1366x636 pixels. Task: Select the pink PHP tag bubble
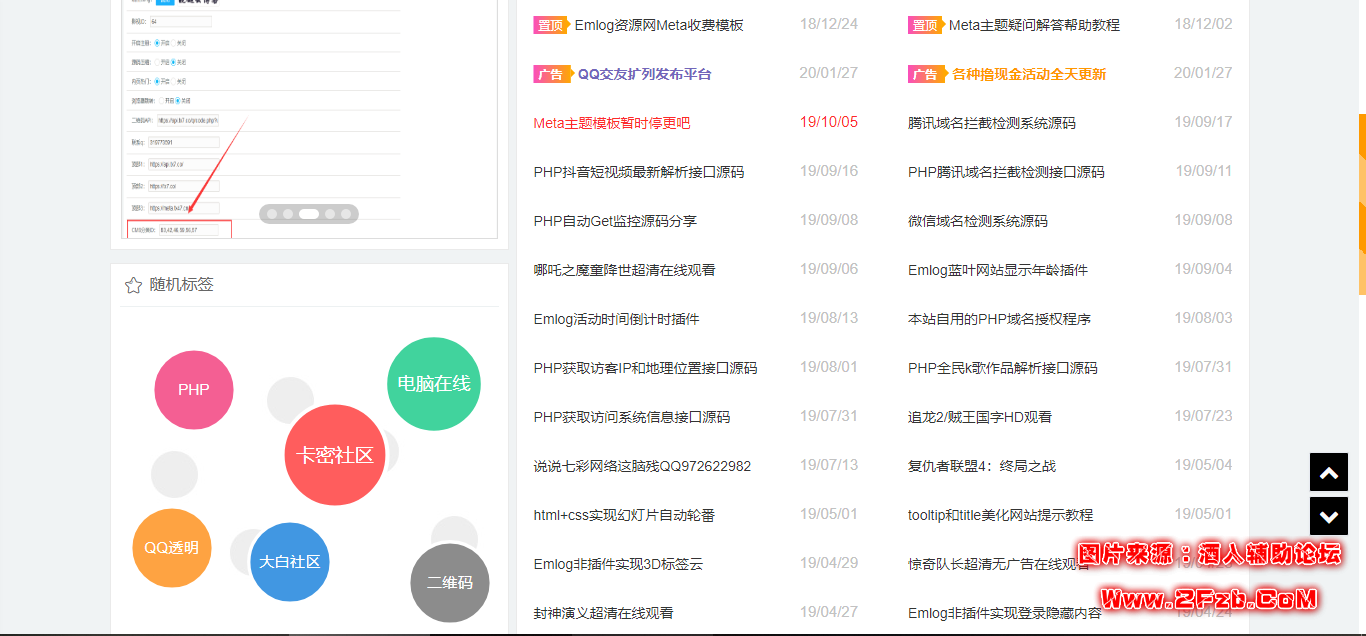194,390
